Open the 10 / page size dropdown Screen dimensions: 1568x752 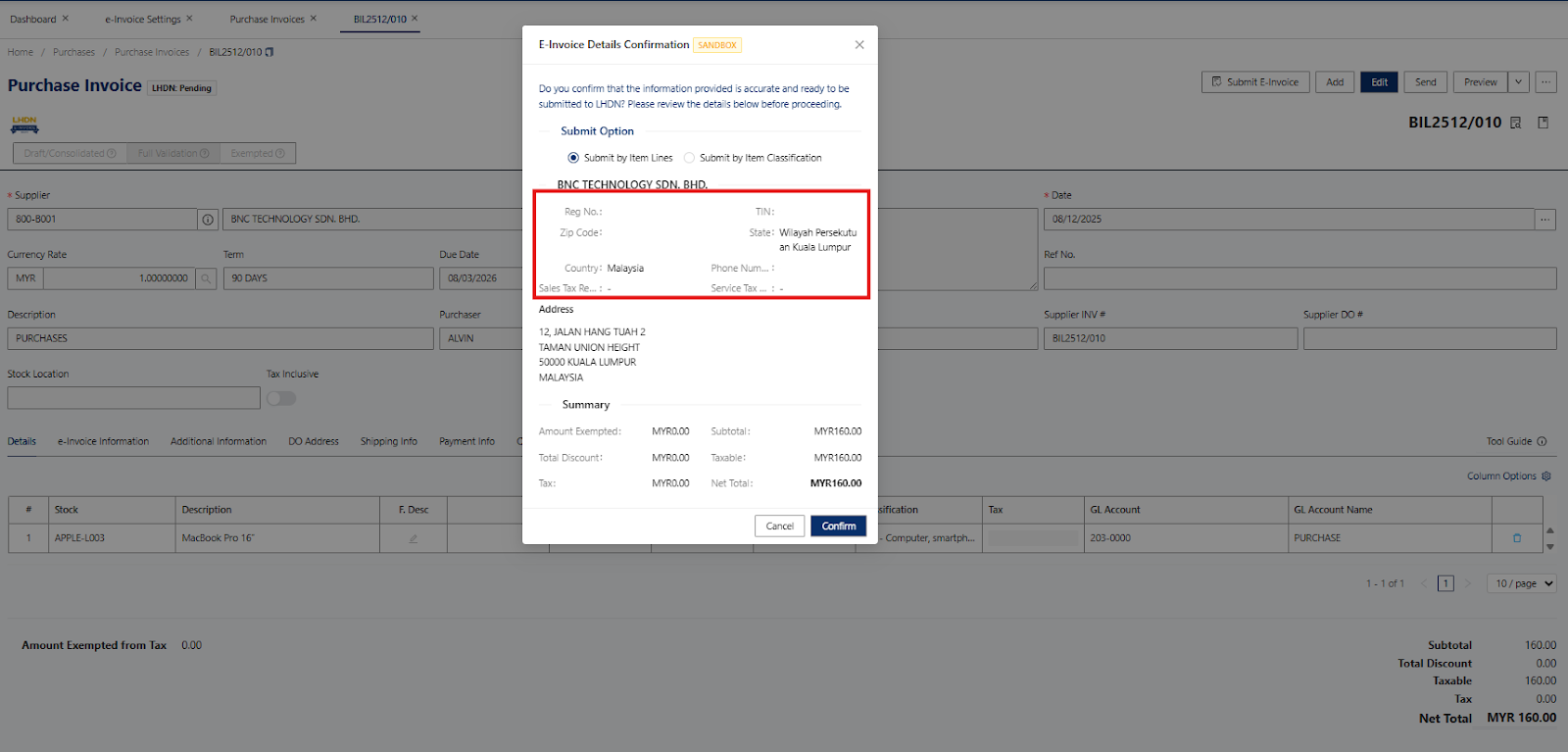pyautogui.click(x=1522, y=583)
